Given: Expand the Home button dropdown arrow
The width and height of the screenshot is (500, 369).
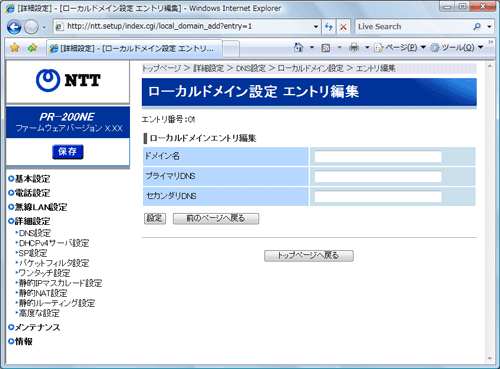Looking at the screenshot, I should click(x=312, y=48).
